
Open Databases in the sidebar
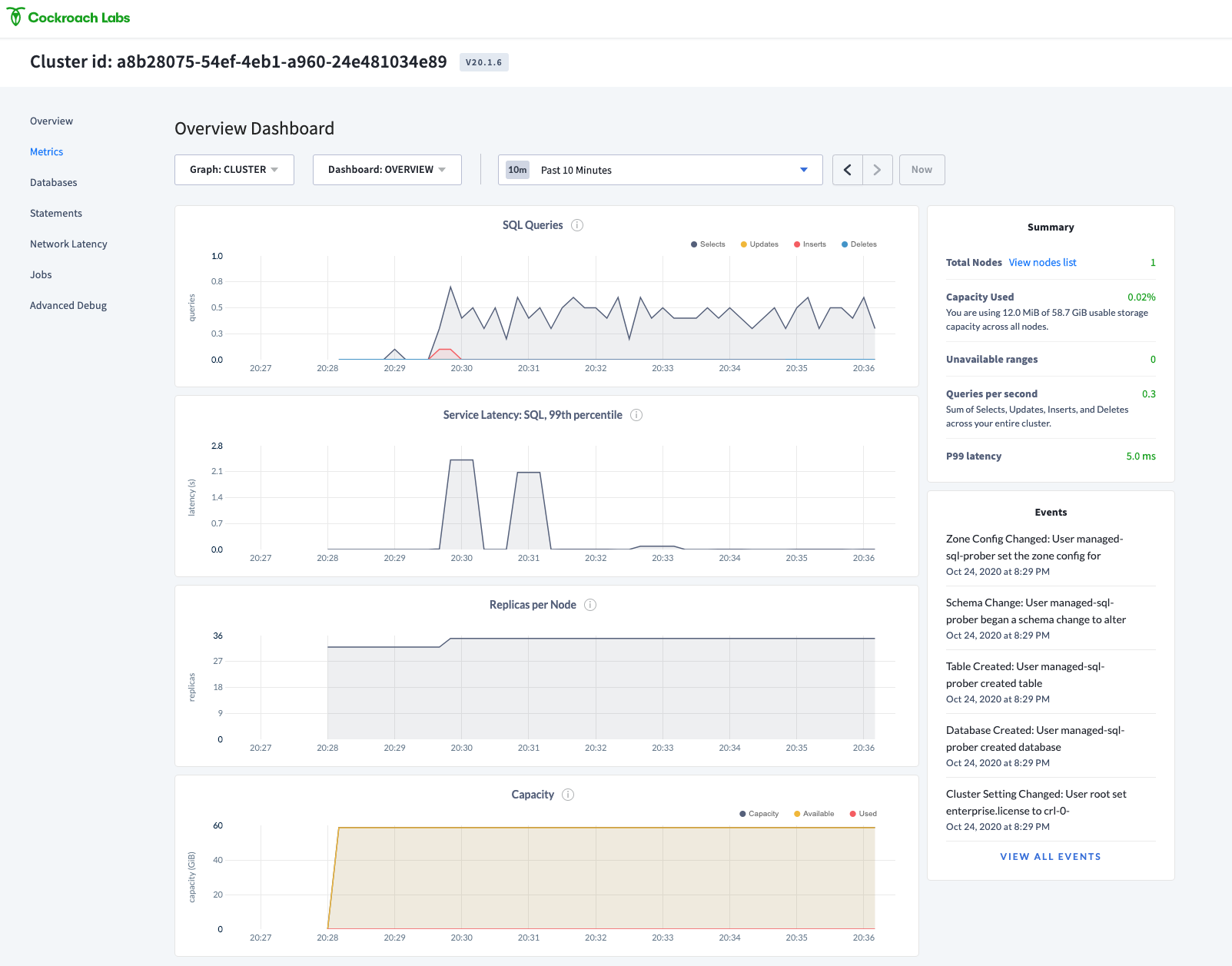tap(54, 182)
